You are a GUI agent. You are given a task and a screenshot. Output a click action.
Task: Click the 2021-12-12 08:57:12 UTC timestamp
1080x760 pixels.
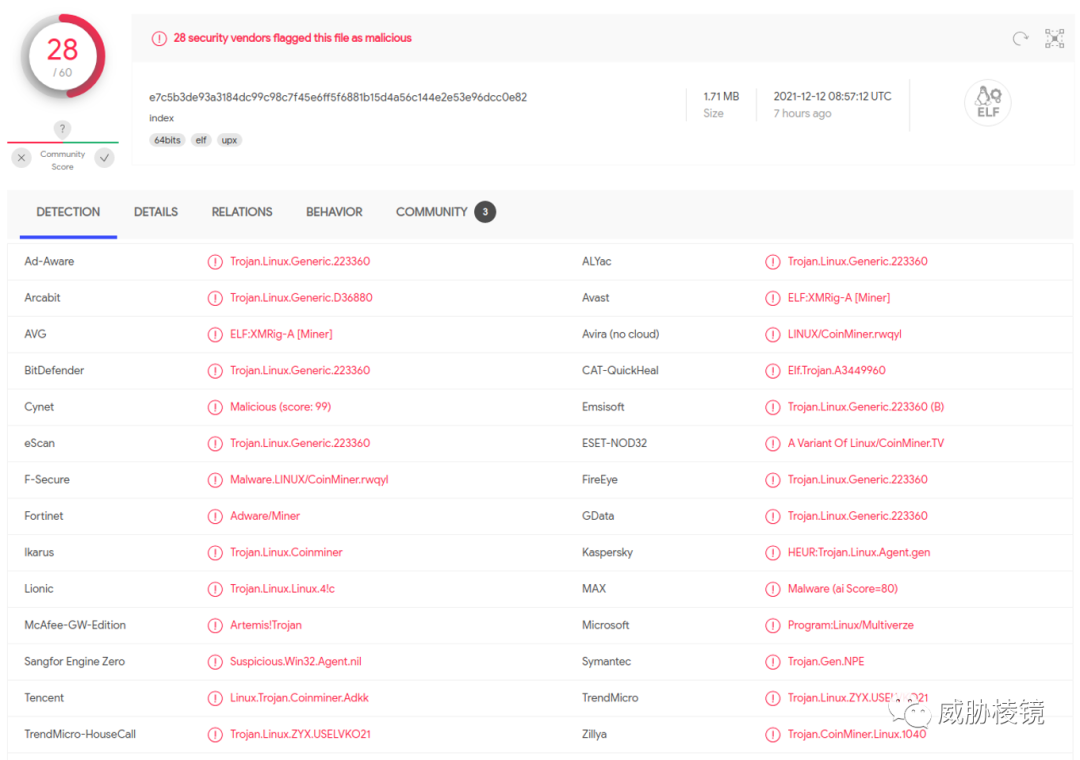point(832,96)
